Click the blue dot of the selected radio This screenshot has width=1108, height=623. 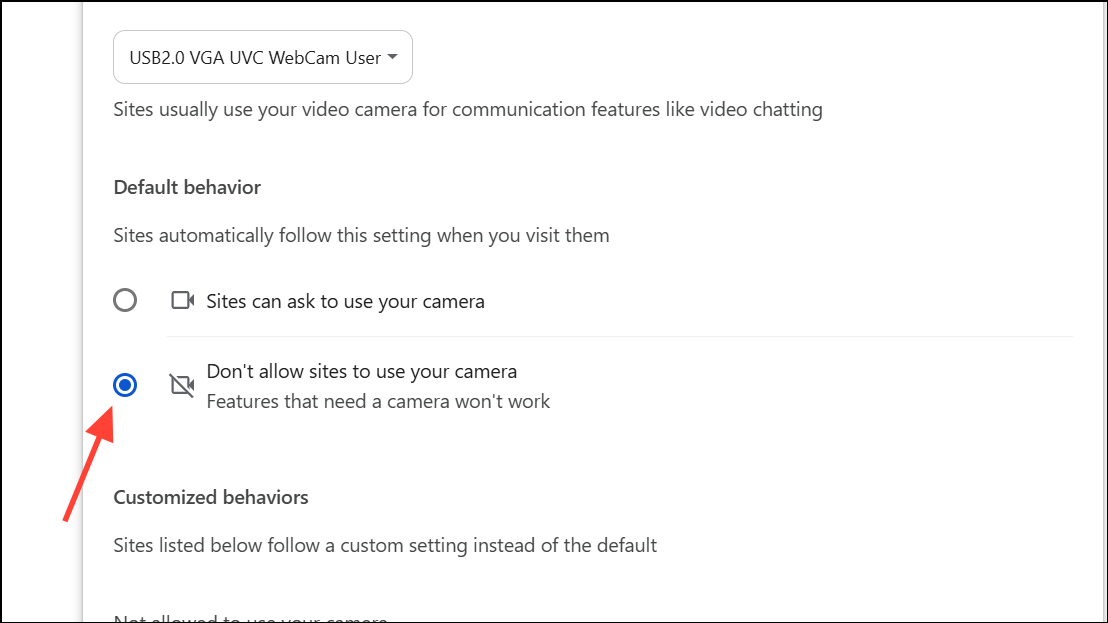125,385
